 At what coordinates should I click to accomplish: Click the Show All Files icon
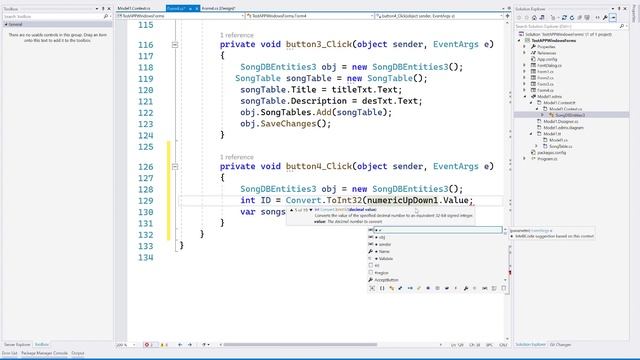coord(587,18)
